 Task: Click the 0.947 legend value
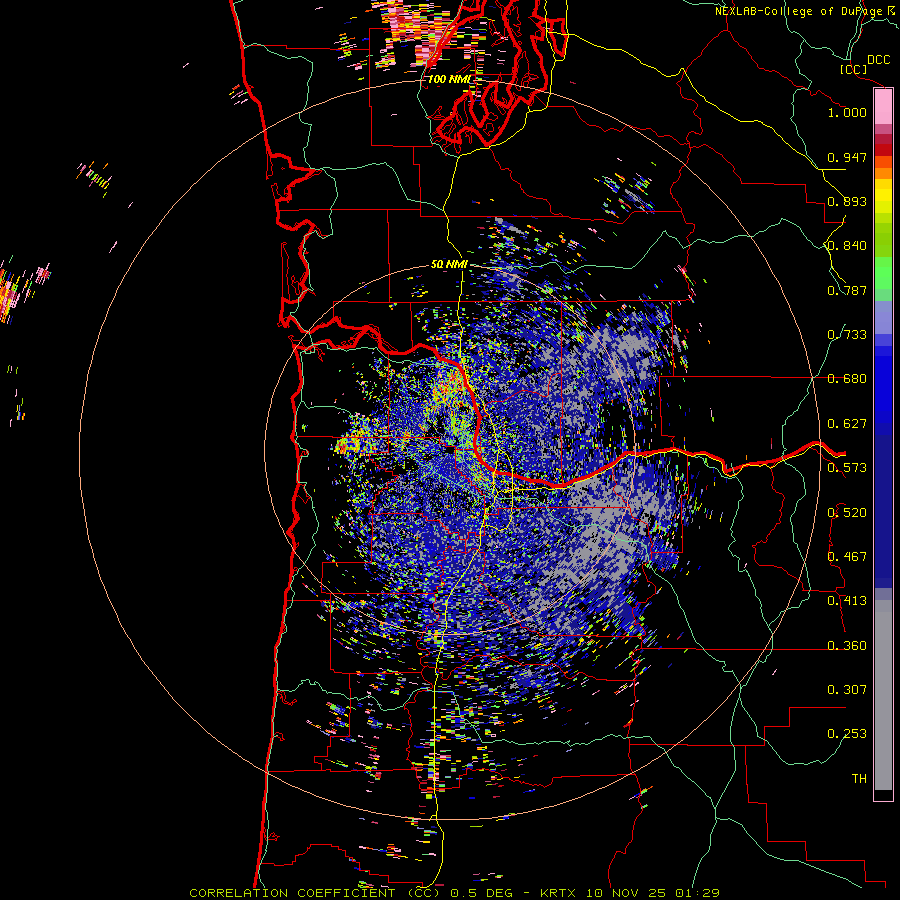[x=847, y=157]
